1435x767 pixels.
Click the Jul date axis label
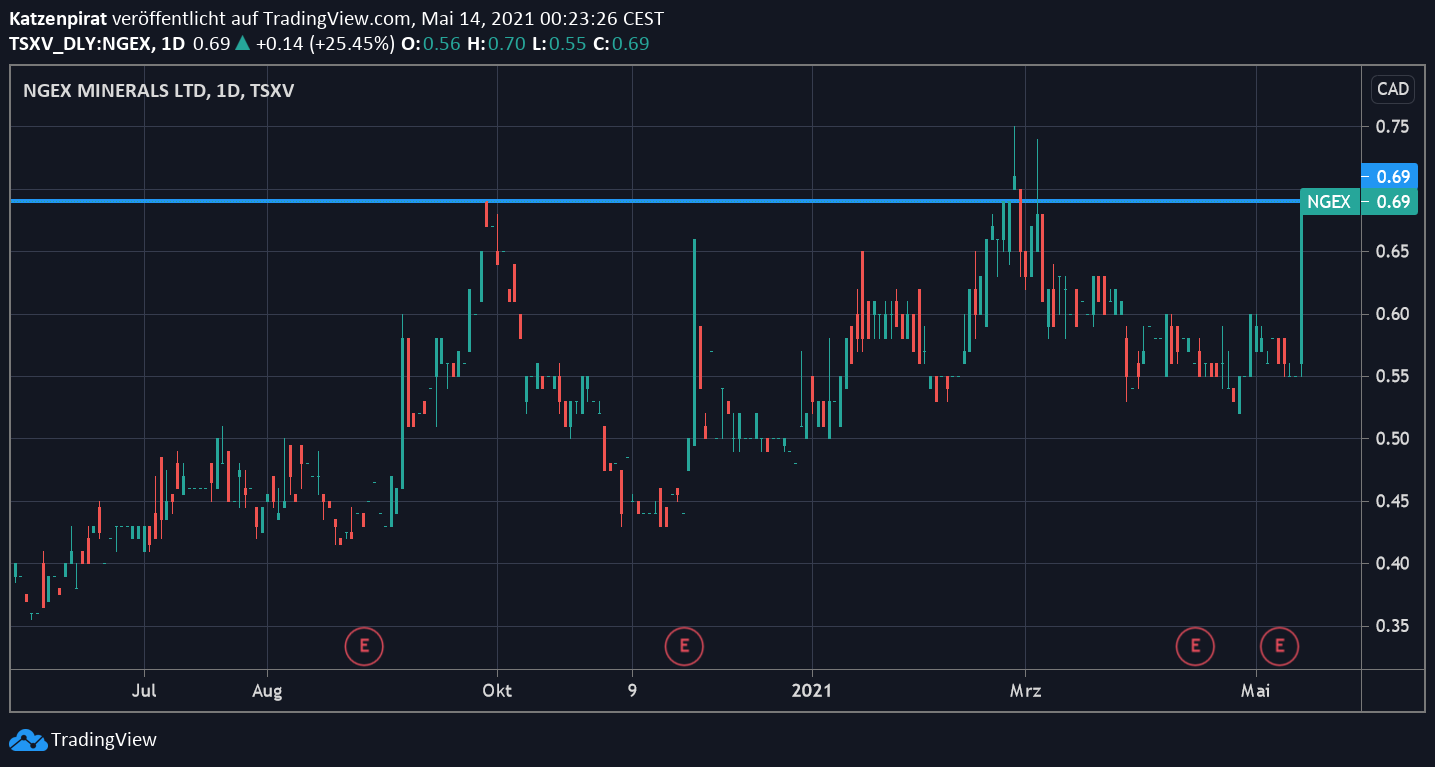point(145,690)
